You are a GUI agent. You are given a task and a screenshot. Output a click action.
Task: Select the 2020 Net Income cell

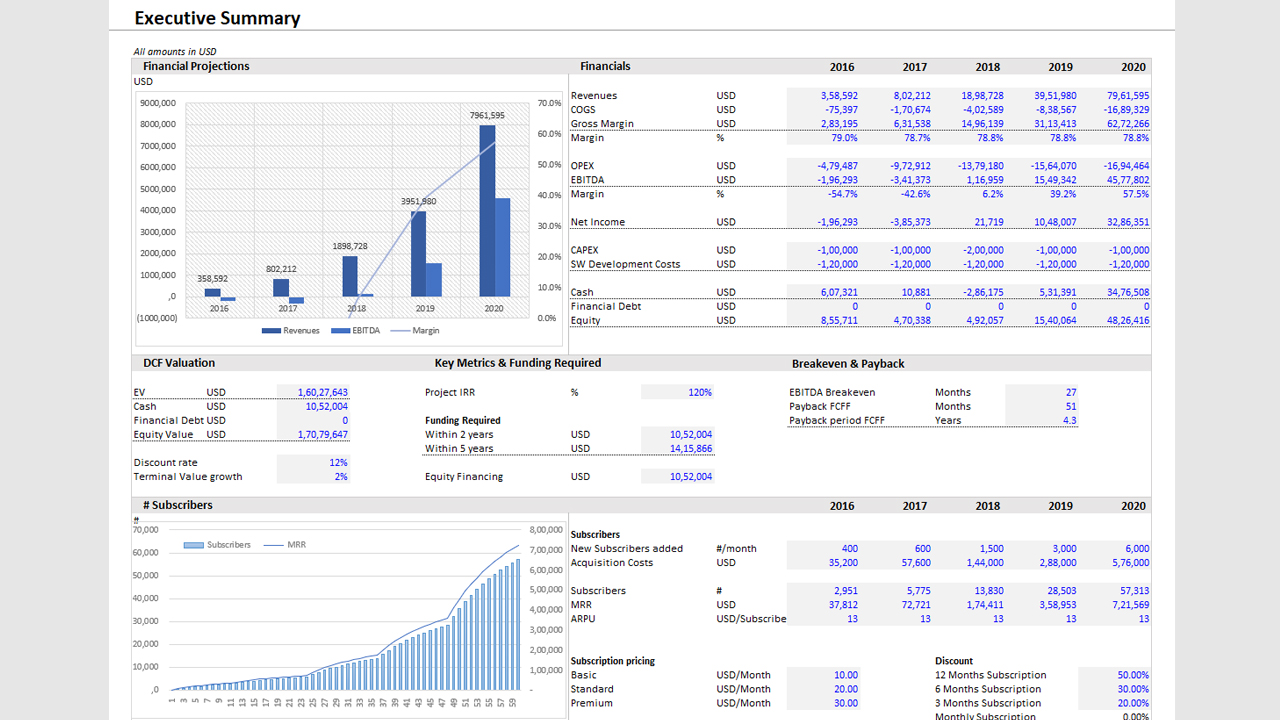click(x=1114, y=222)
